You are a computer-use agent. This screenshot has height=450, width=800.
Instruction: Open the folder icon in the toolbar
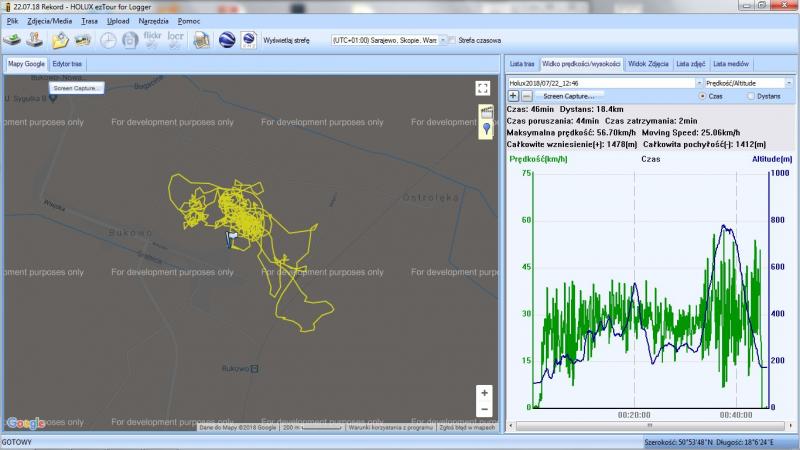click(61, 40)
